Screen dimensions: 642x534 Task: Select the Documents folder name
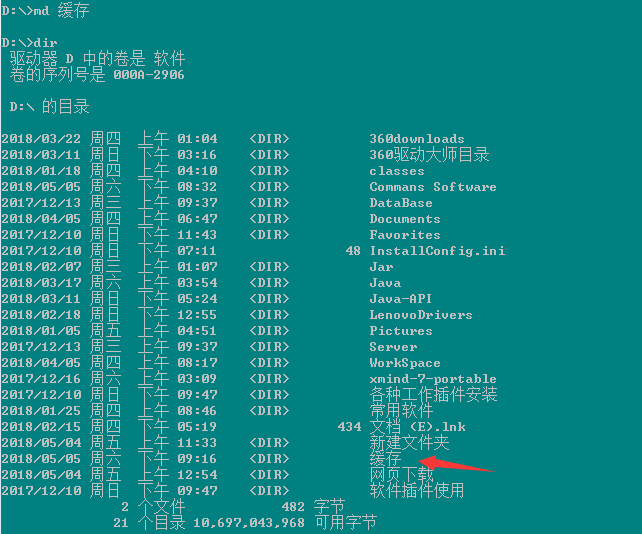pos(405,219)
